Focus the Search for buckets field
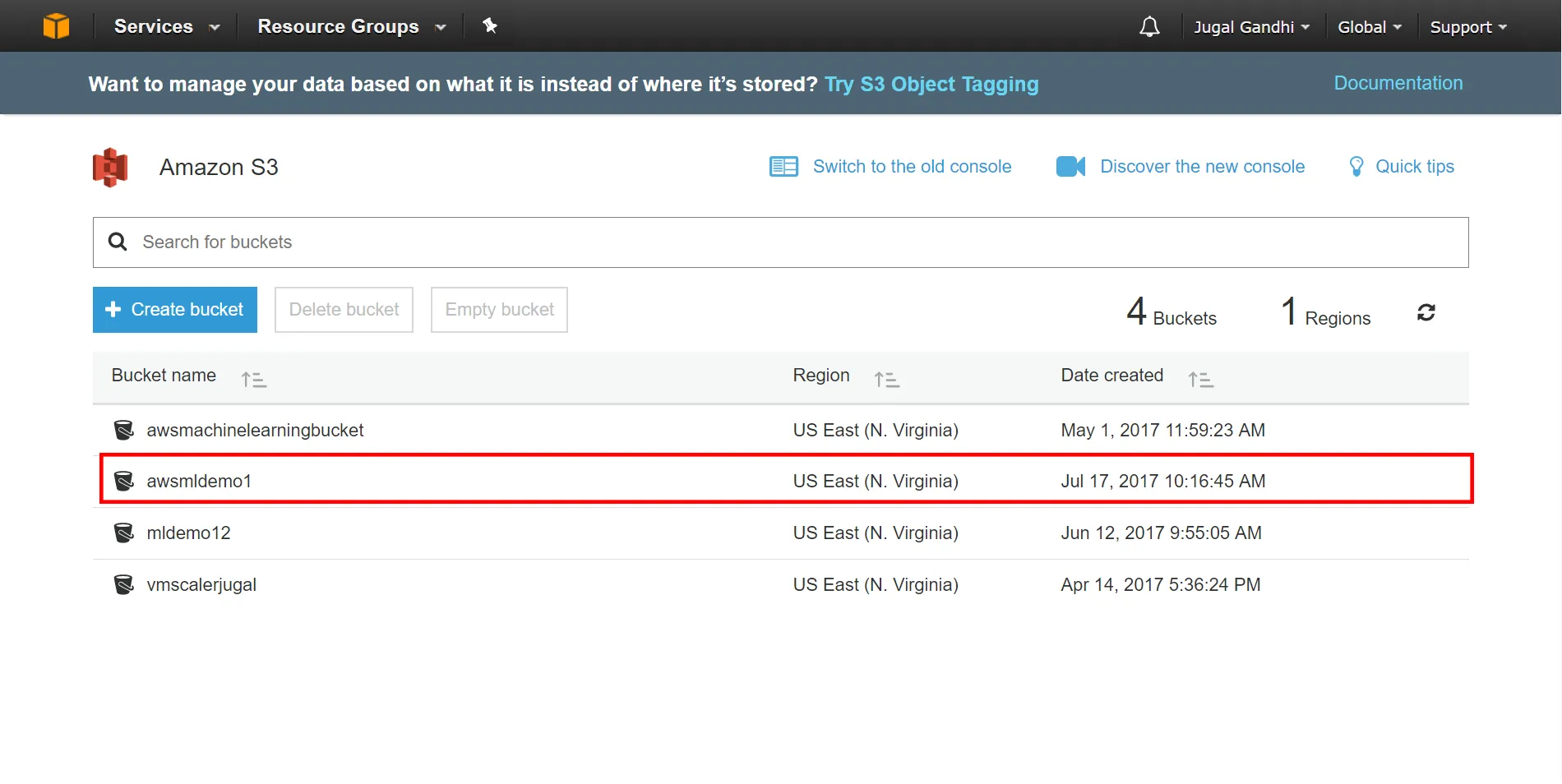The width and height of the screenshot is (1562, 784). point(781,242)
